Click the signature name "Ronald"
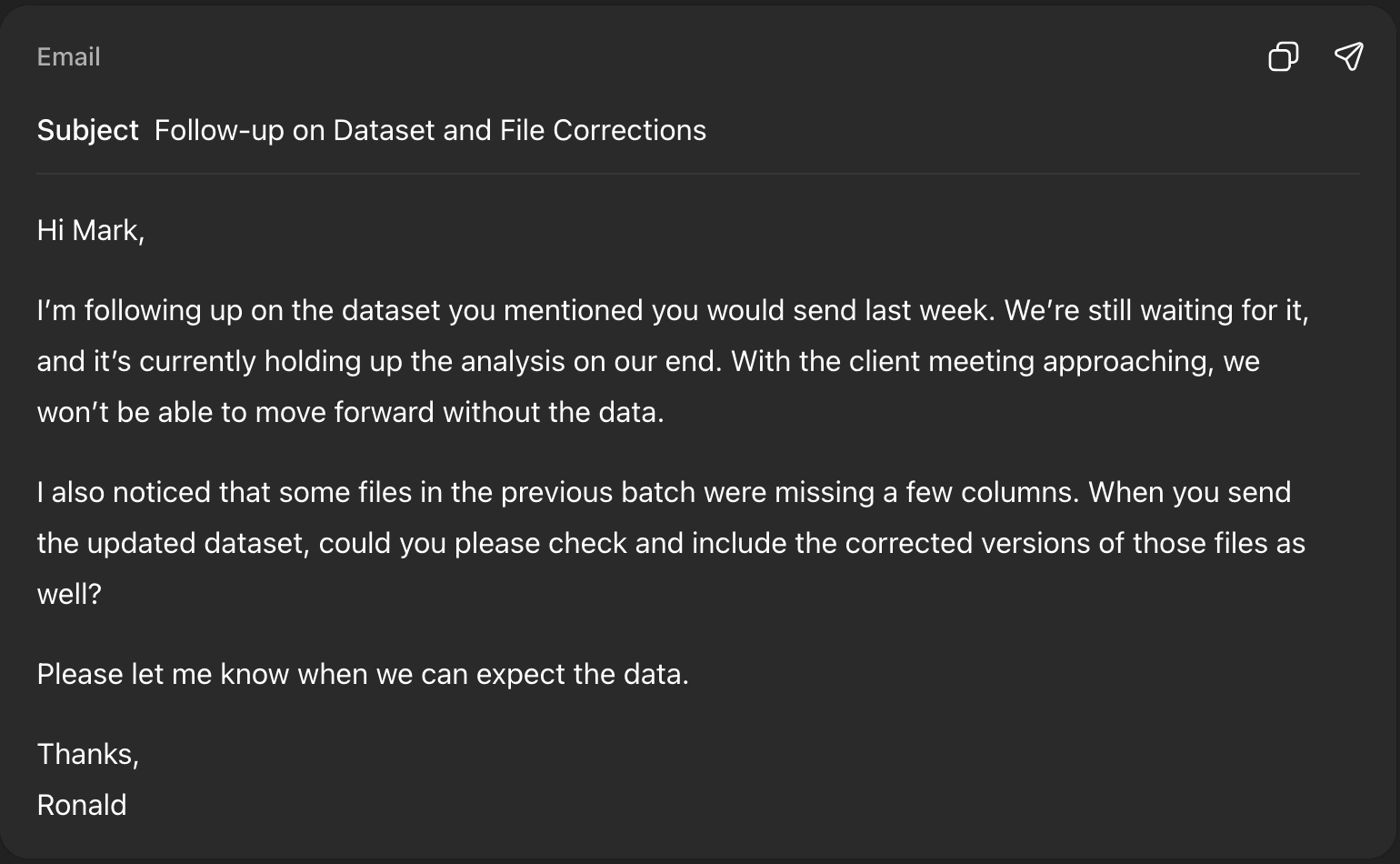The height and width of the screenshot is (864, 1400). (x=81, y=805)
